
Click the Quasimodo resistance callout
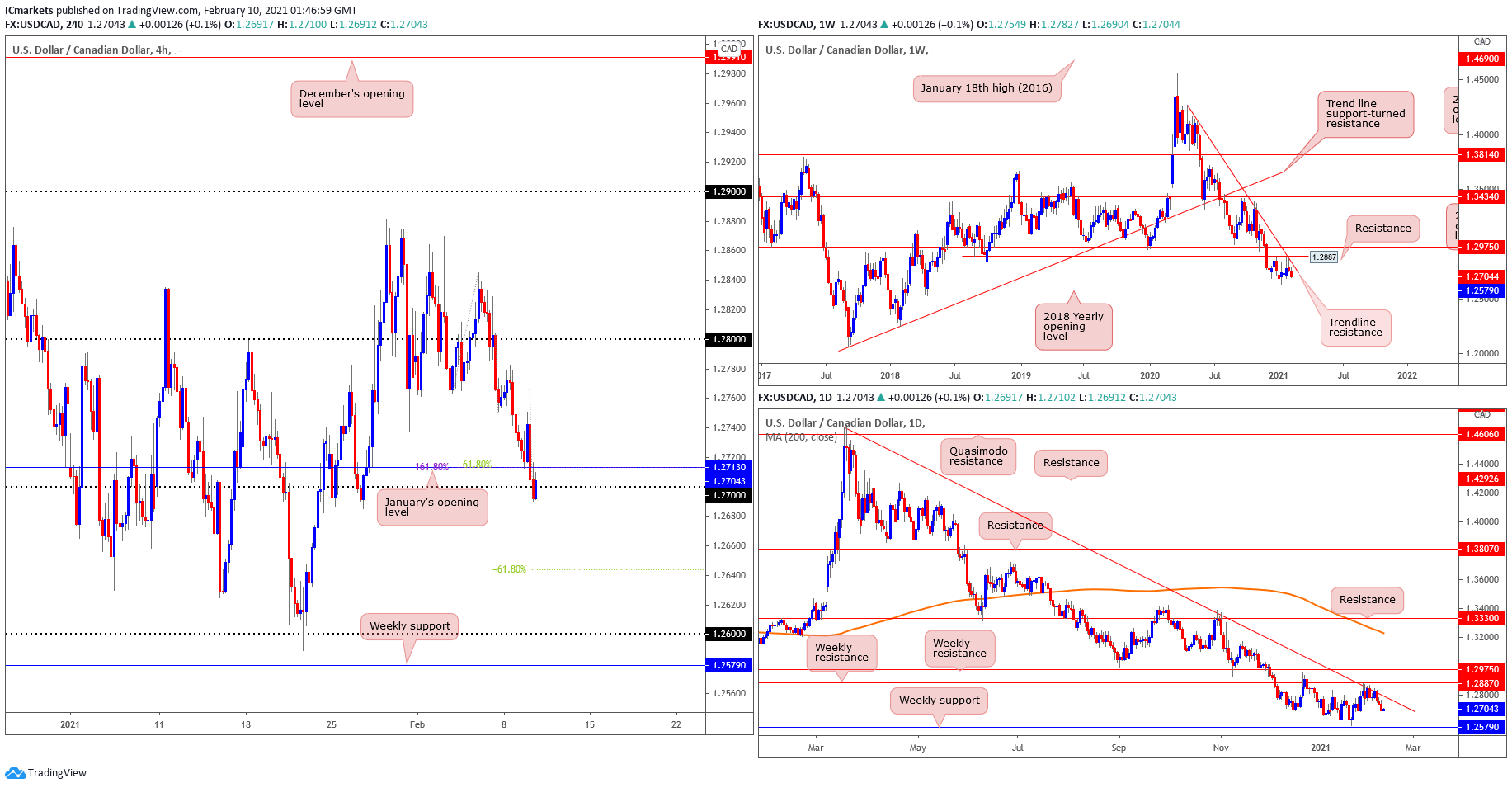tap(977, 456)
